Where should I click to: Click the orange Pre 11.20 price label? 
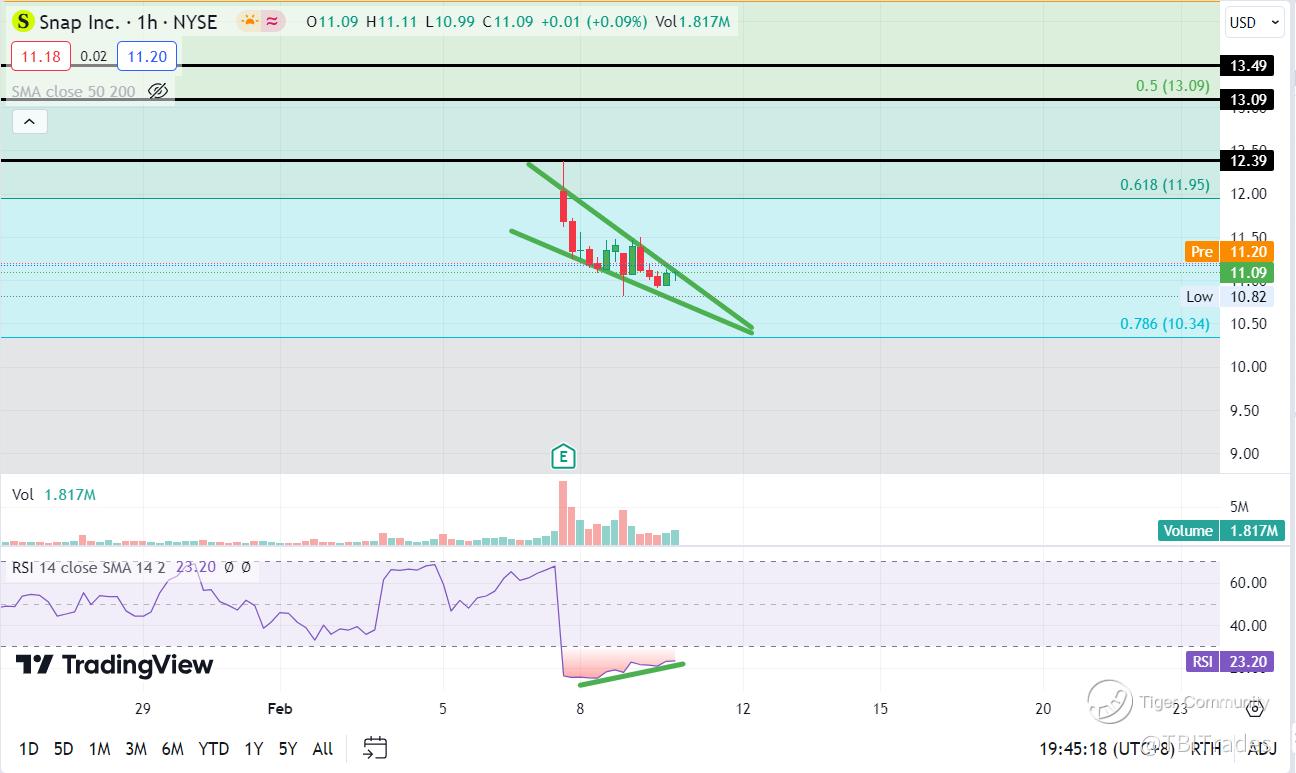coord(1230,252)
